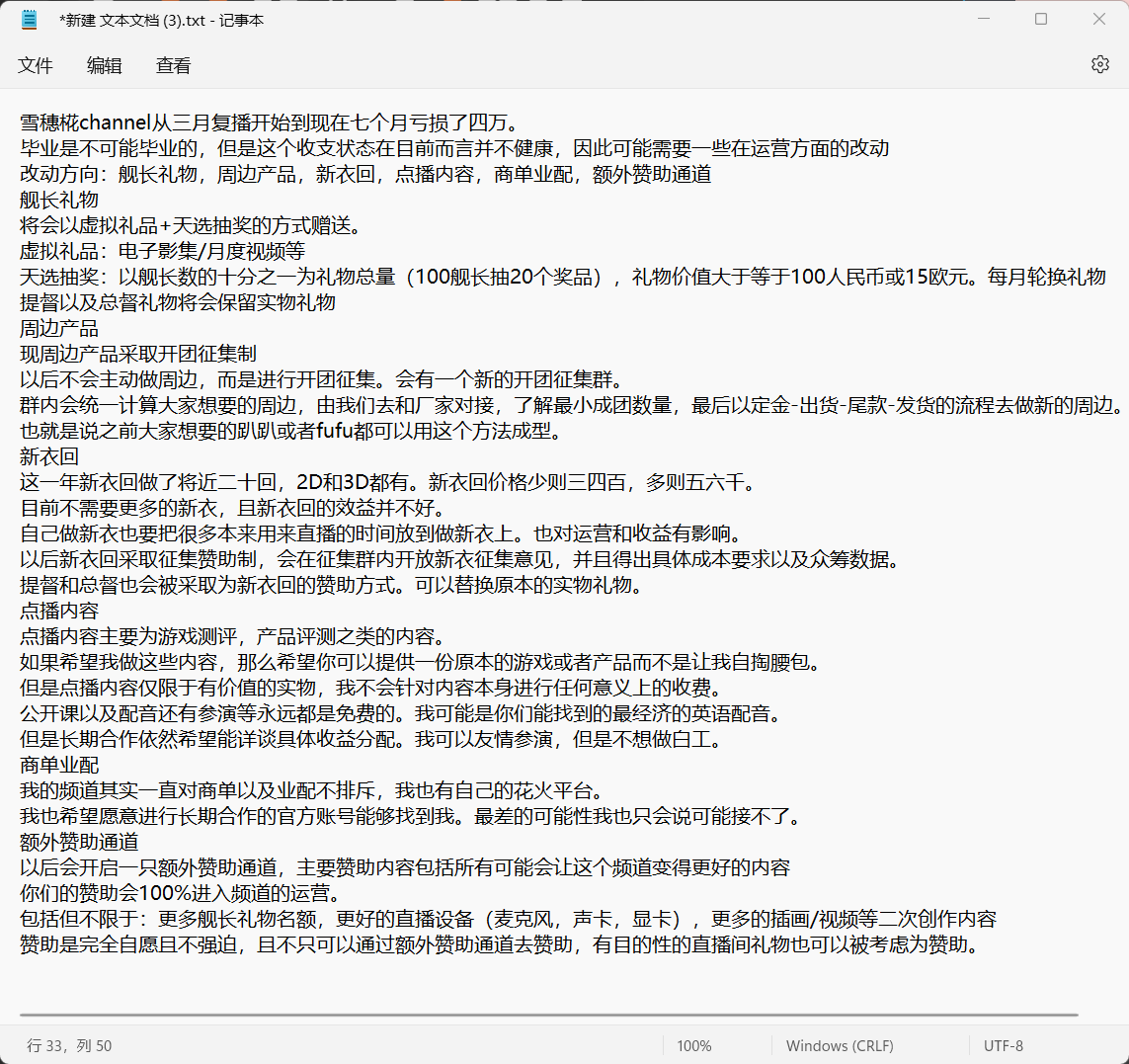Click the 100% zoom level in status bar
Viewport: 1129px width, 1064px height.
[694, 1045]
